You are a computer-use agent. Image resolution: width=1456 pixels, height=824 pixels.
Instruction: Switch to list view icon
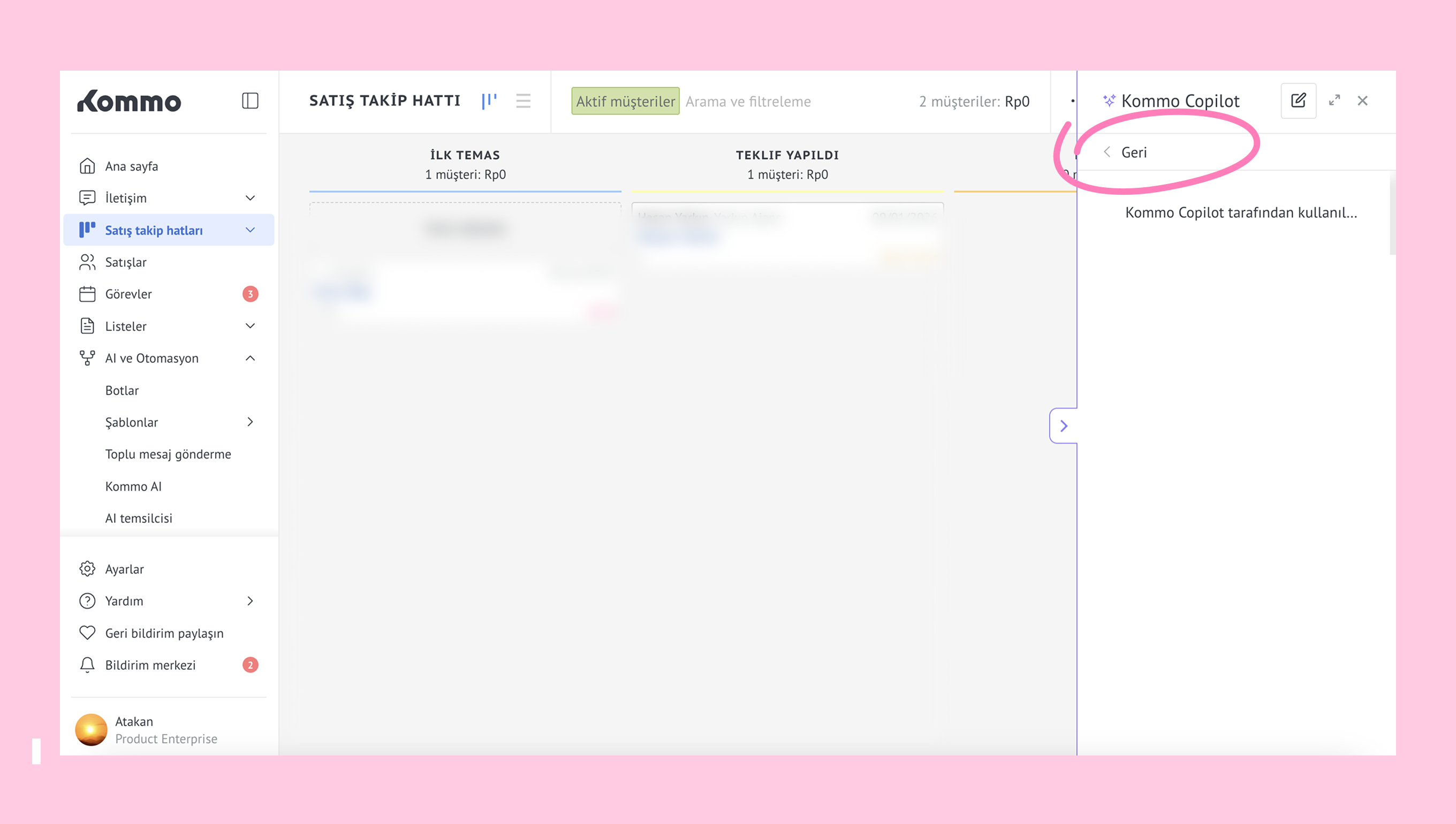pos(523,101)
